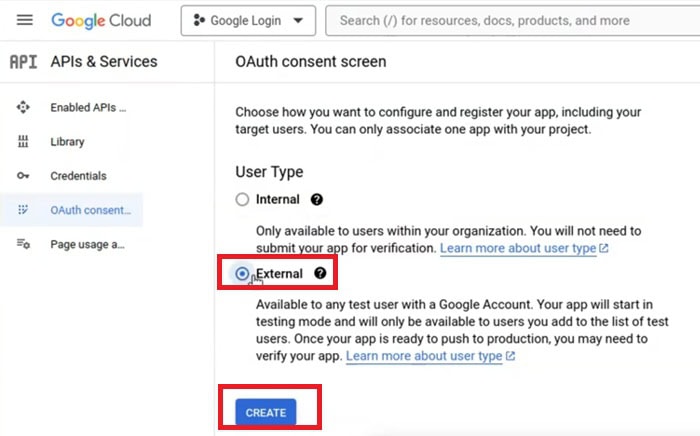
Task: Focus the resources search field
Action: point(512,21)
